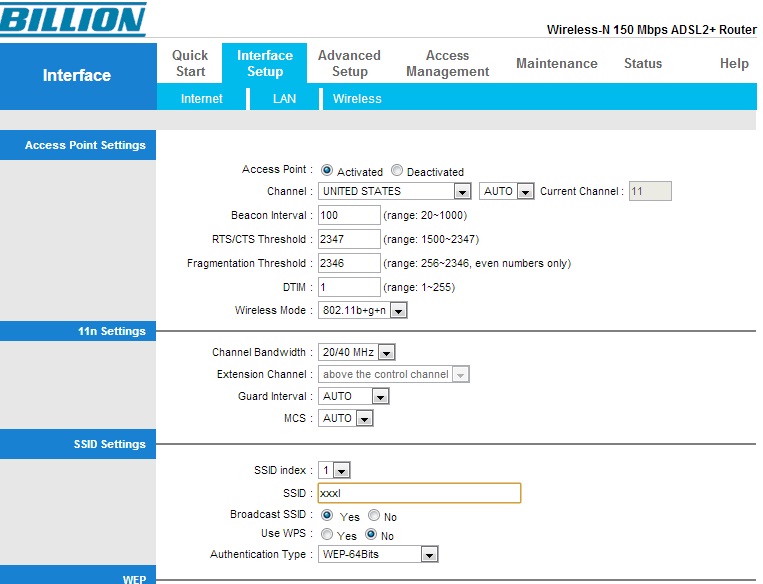This screenshot has height=584, width=763.
Task: Open the Internet sub-menu
Action: (201, 99)
